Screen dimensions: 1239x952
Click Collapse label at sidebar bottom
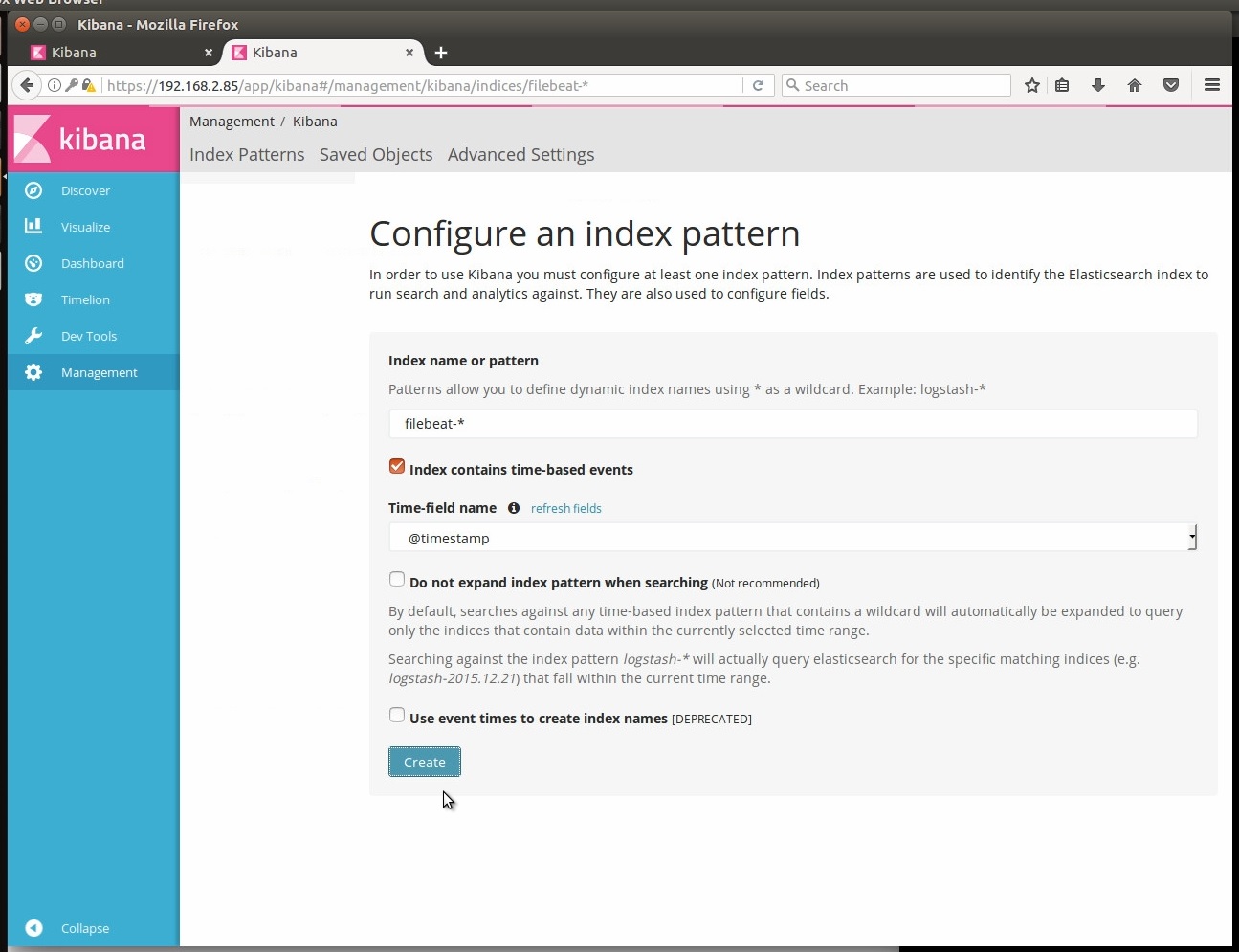[x=85, y=928]
